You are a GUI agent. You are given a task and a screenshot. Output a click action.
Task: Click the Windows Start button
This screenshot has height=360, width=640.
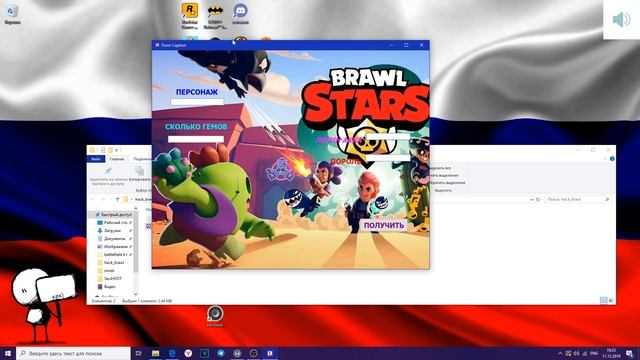[8, 353]
